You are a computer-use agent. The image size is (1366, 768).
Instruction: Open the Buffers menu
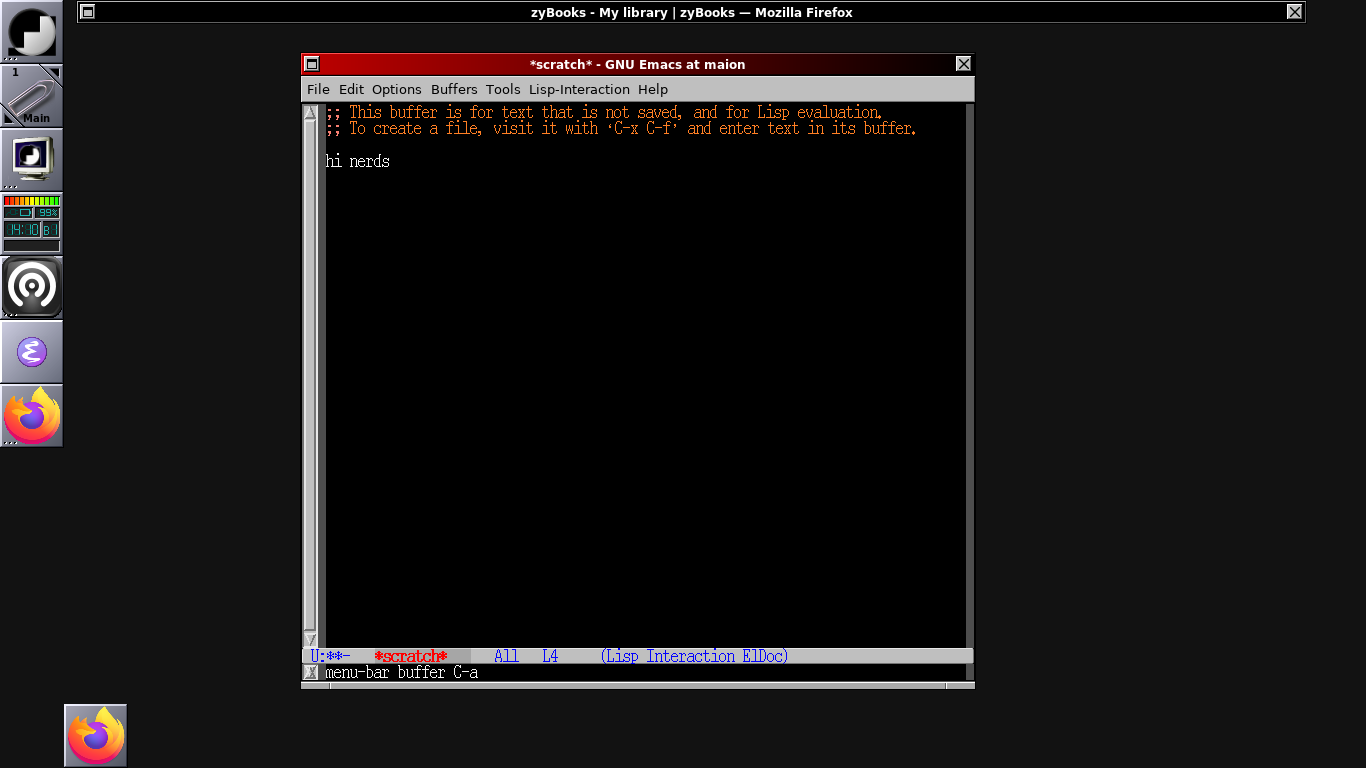click(454, 89)
